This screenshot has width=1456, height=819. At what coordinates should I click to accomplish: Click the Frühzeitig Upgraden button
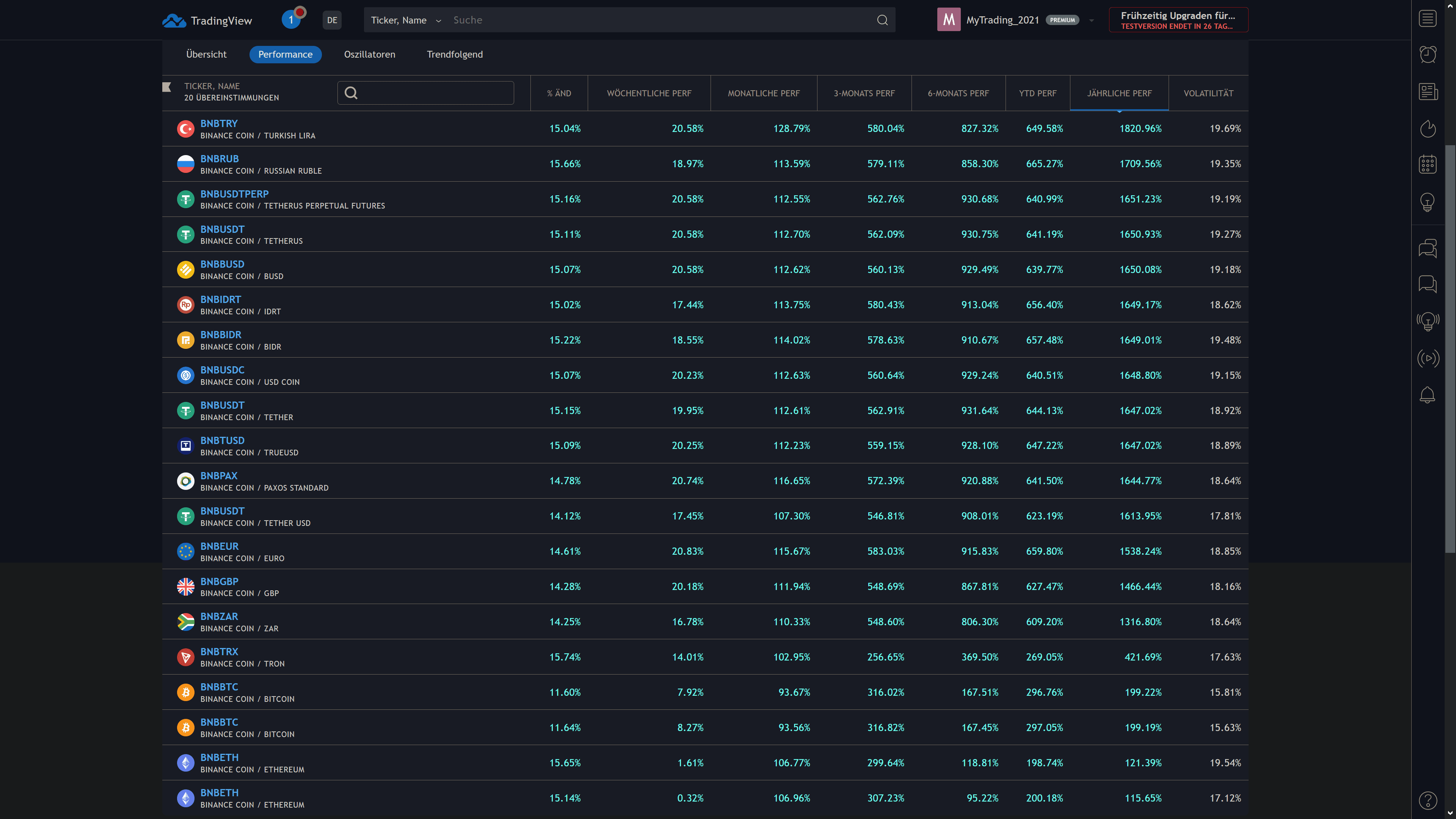pos(1178,20)
